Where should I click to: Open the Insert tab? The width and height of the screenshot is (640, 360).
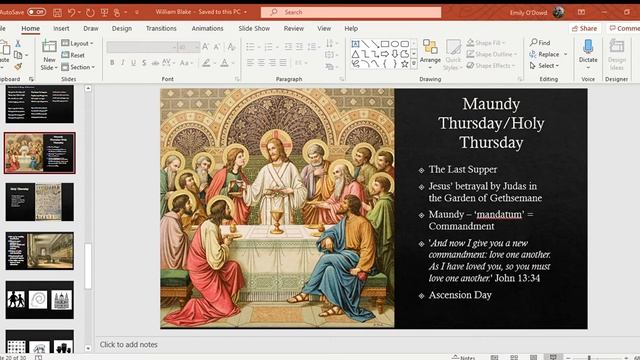pos(61,29)
